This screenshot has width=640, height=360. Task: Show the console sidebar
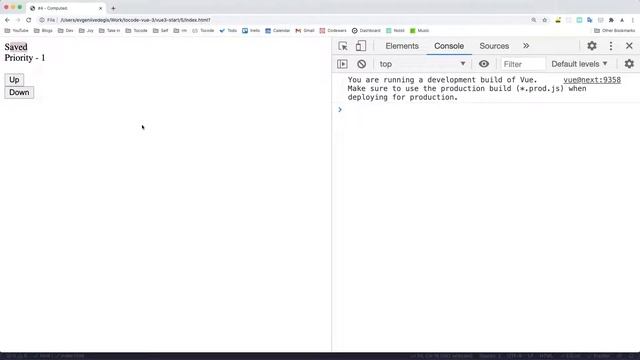click(x=342, y=64)
